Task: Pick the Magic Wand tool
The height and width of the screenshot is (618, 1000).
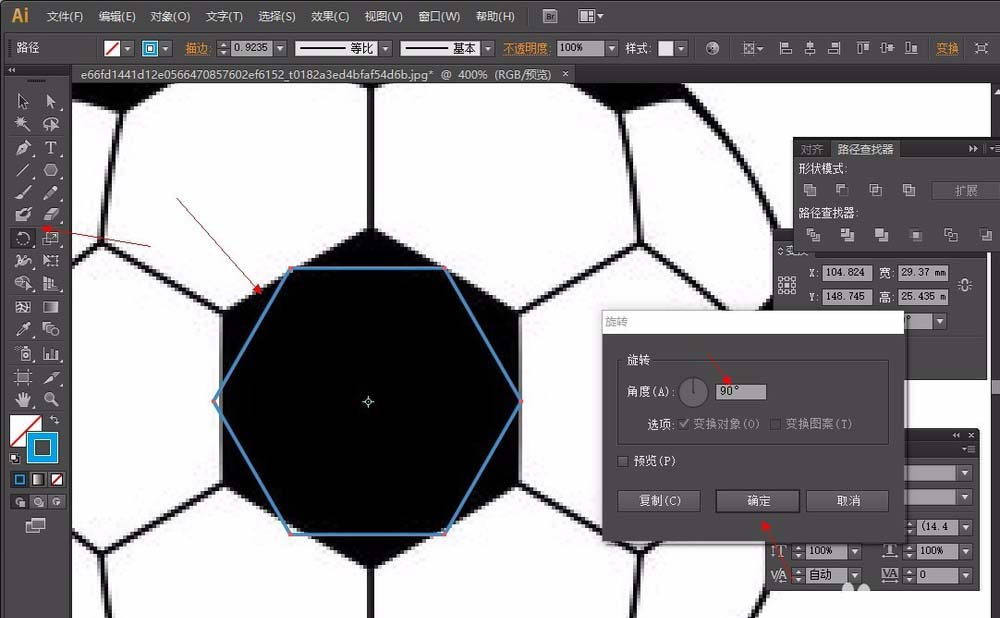Action: click(x=23, y=124)
